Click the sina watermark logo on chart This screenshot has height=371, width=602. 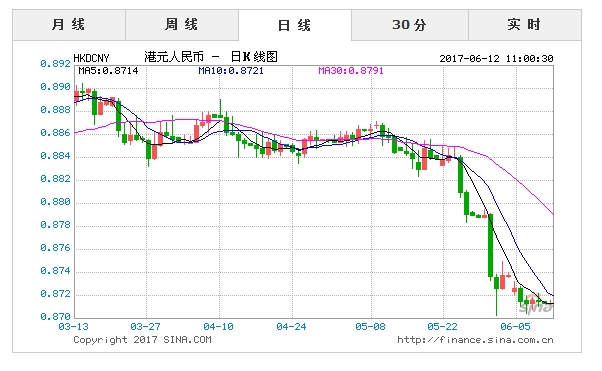pyautogui.click(x=538, y=304)
